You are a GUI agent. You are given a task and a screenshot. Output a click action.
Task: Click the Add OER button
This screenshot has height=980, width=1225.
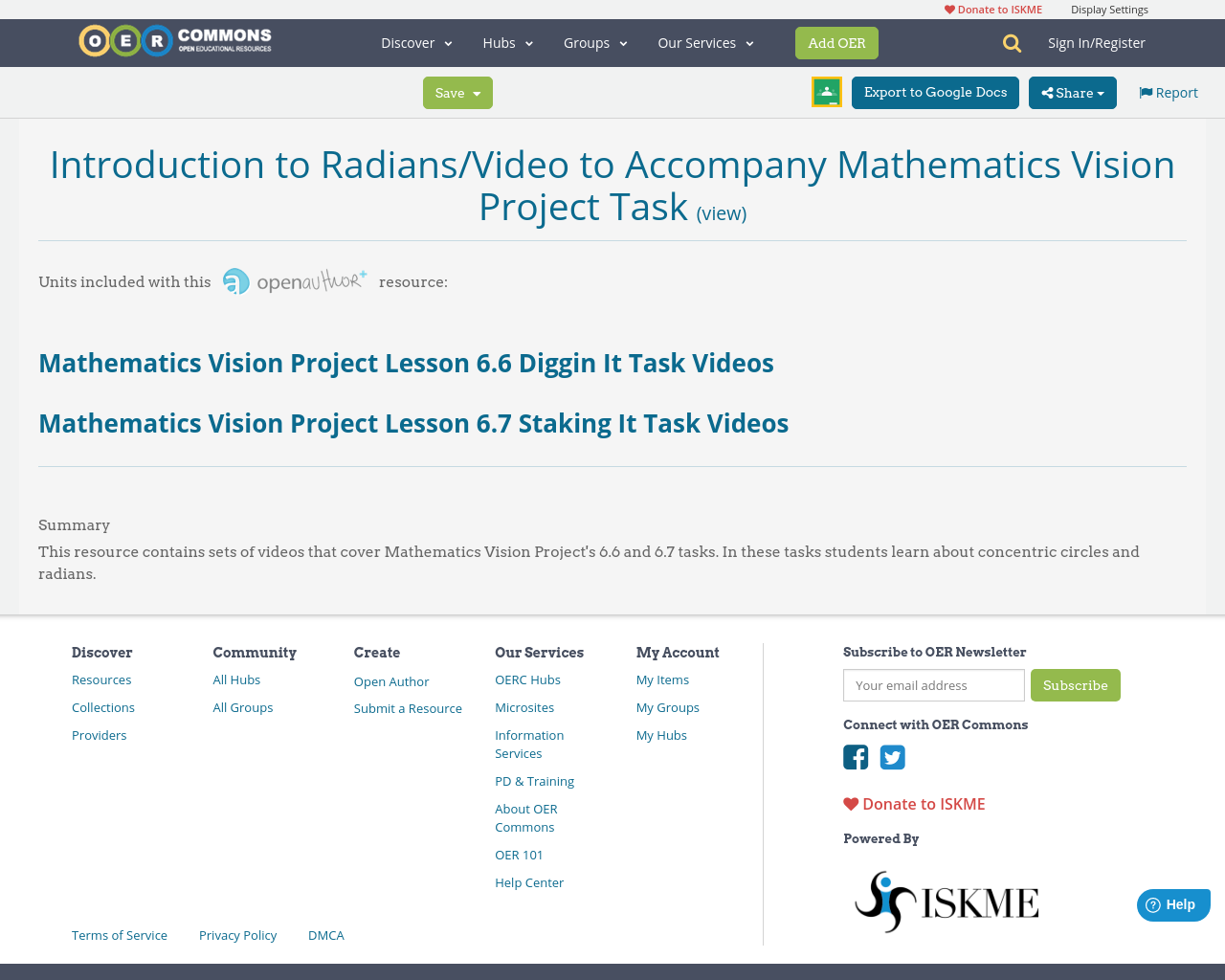[x=836, y=42]
